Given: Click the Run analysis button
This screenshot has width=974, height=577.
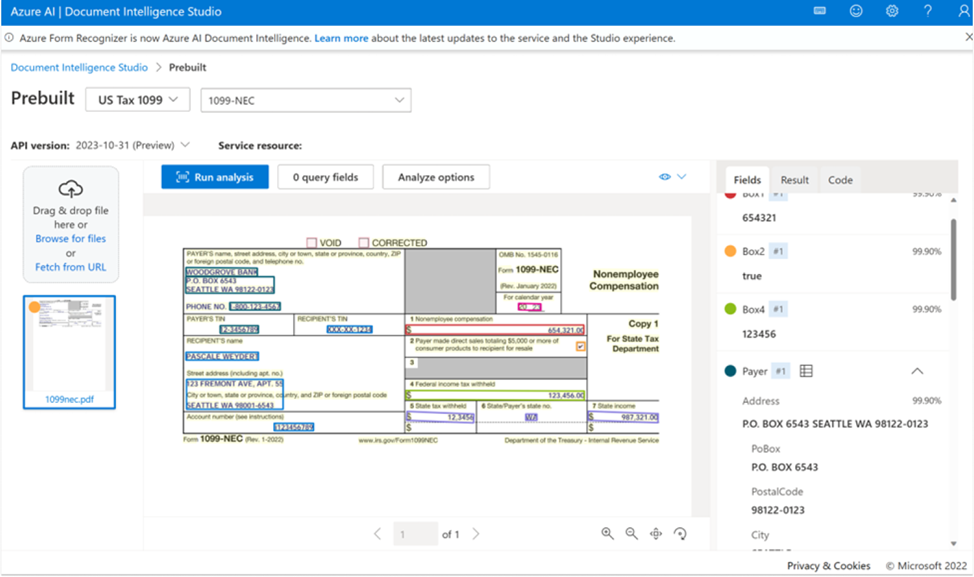Looking at the screenshot, I should tap(215, 177).
